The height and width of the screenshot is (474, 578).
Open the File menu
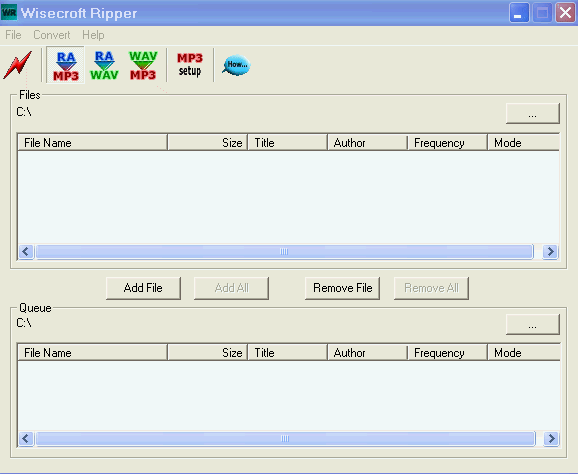[13, 35]
